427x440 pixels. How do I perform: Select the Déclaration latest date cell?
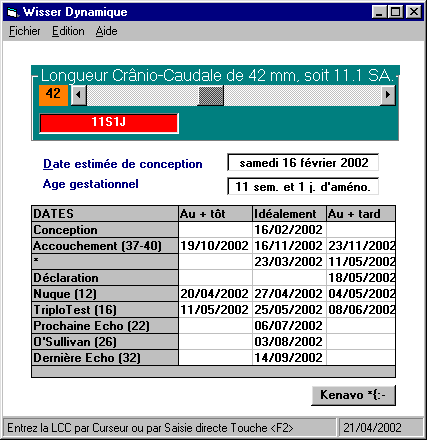(x=361, y=278)
